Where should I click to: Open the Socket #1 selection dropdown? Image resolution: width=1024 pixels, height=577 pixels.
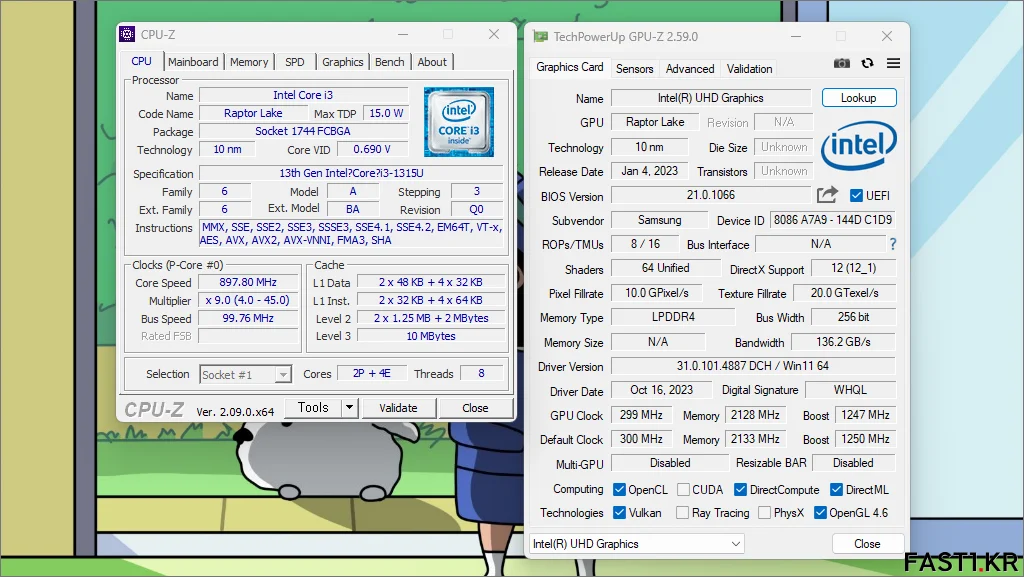(245, 375)
